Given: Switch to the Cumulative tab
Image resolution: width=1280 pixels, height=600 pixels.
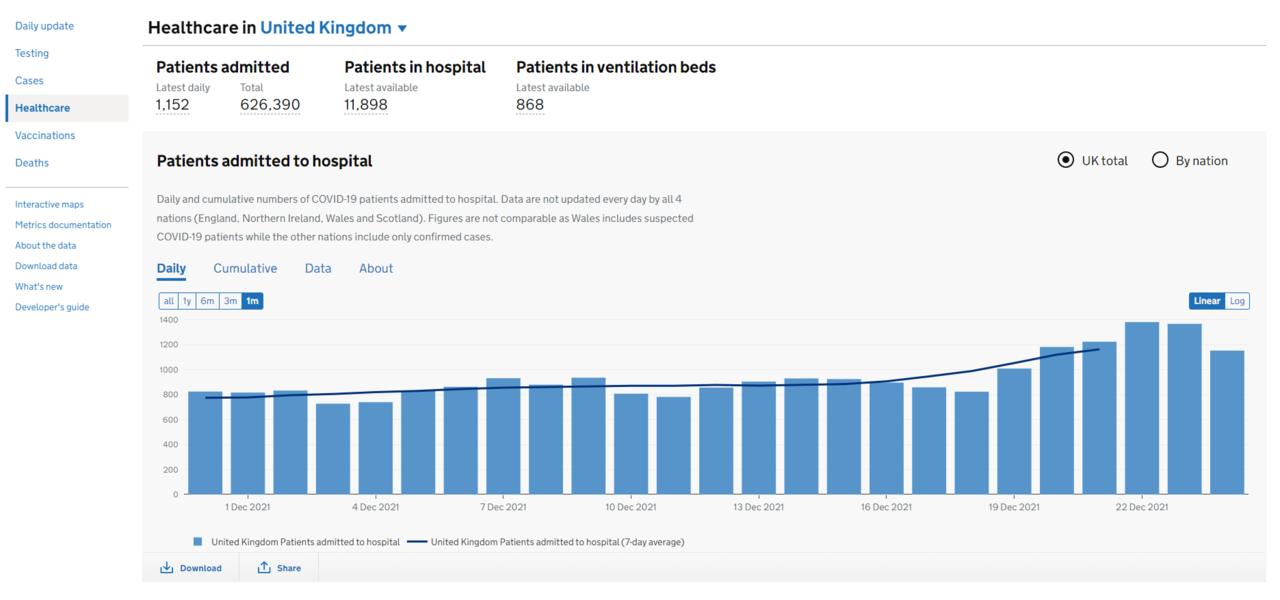Looking at the screenshot, I should point(245,268).
